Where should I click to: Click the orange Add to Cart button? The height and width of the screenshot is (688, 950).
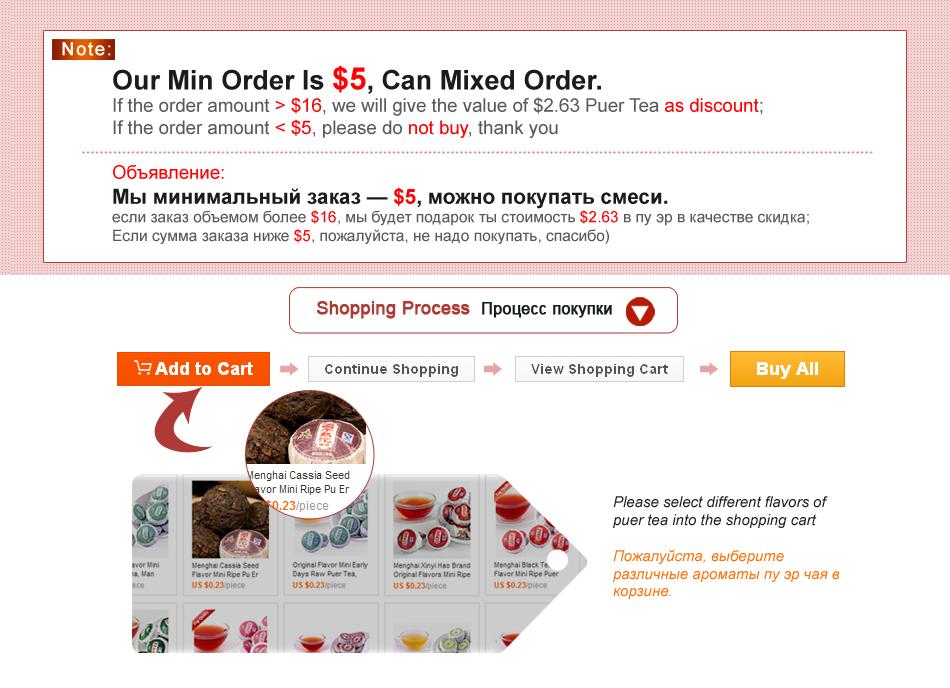(x=193, y=368)
